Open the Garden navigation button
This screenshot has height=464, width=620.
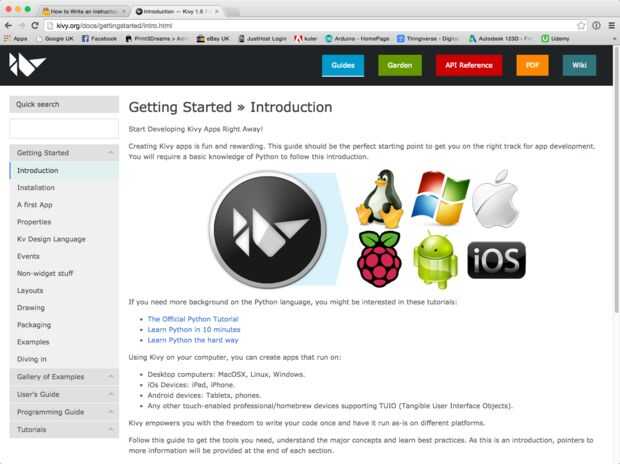click(400, 65)
